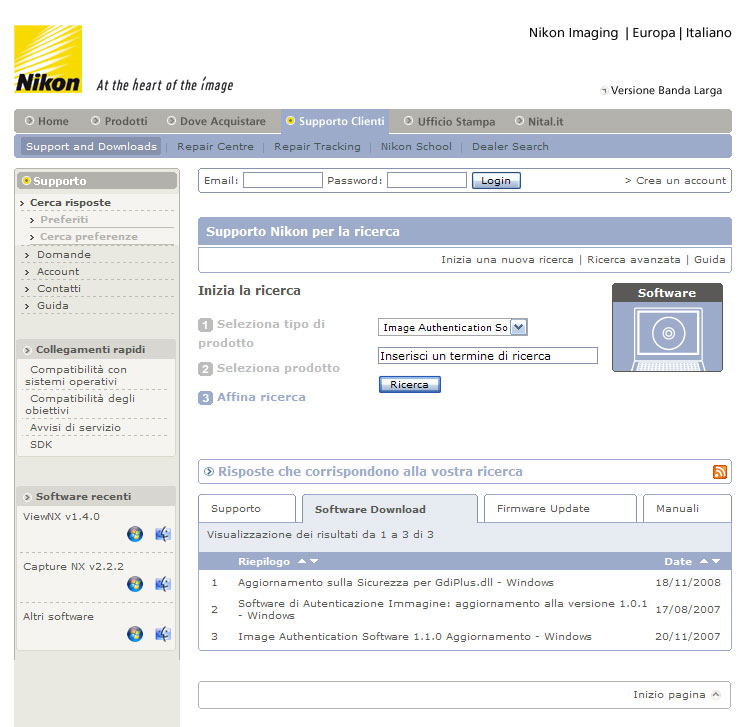Open the Prodotti menu

pyautogui.click(x=120, y=121)
